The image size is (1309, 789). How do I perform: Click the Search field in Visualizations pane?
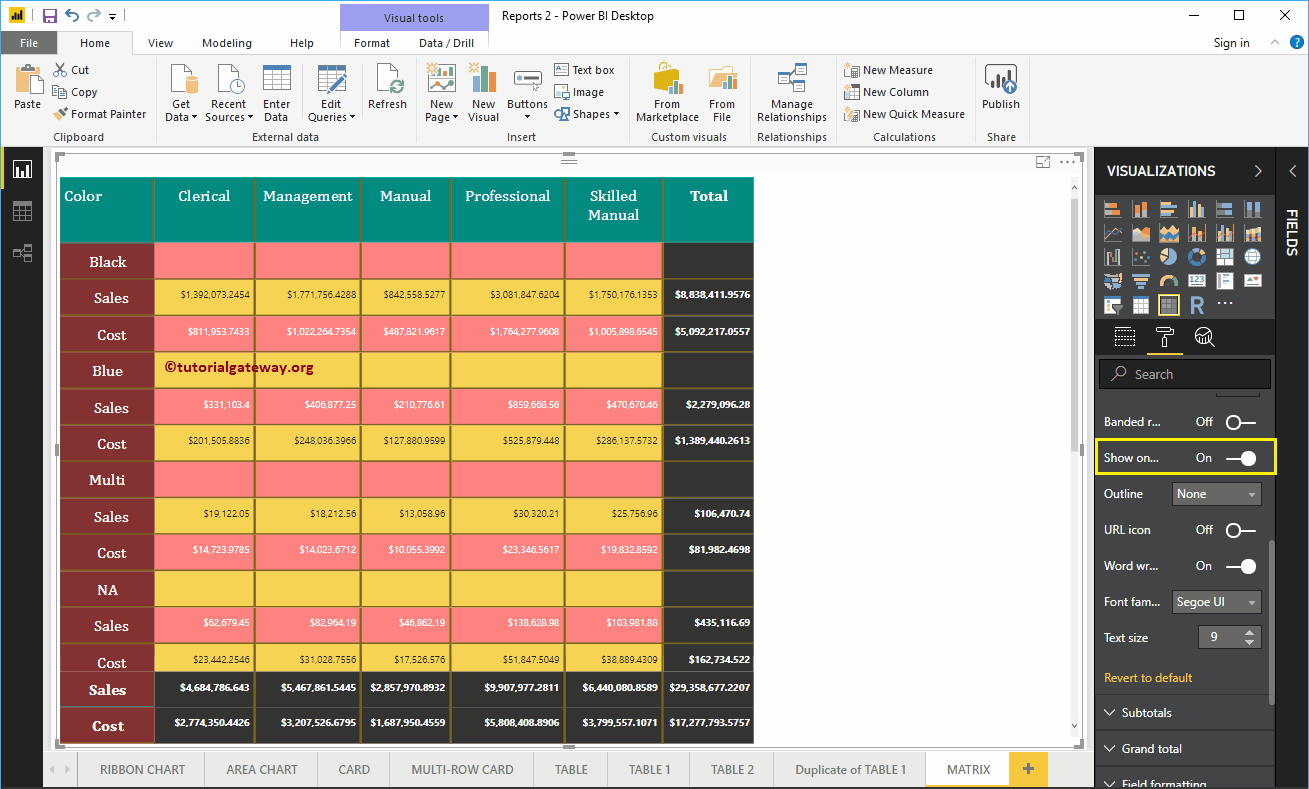click(x=1184, y=373)
